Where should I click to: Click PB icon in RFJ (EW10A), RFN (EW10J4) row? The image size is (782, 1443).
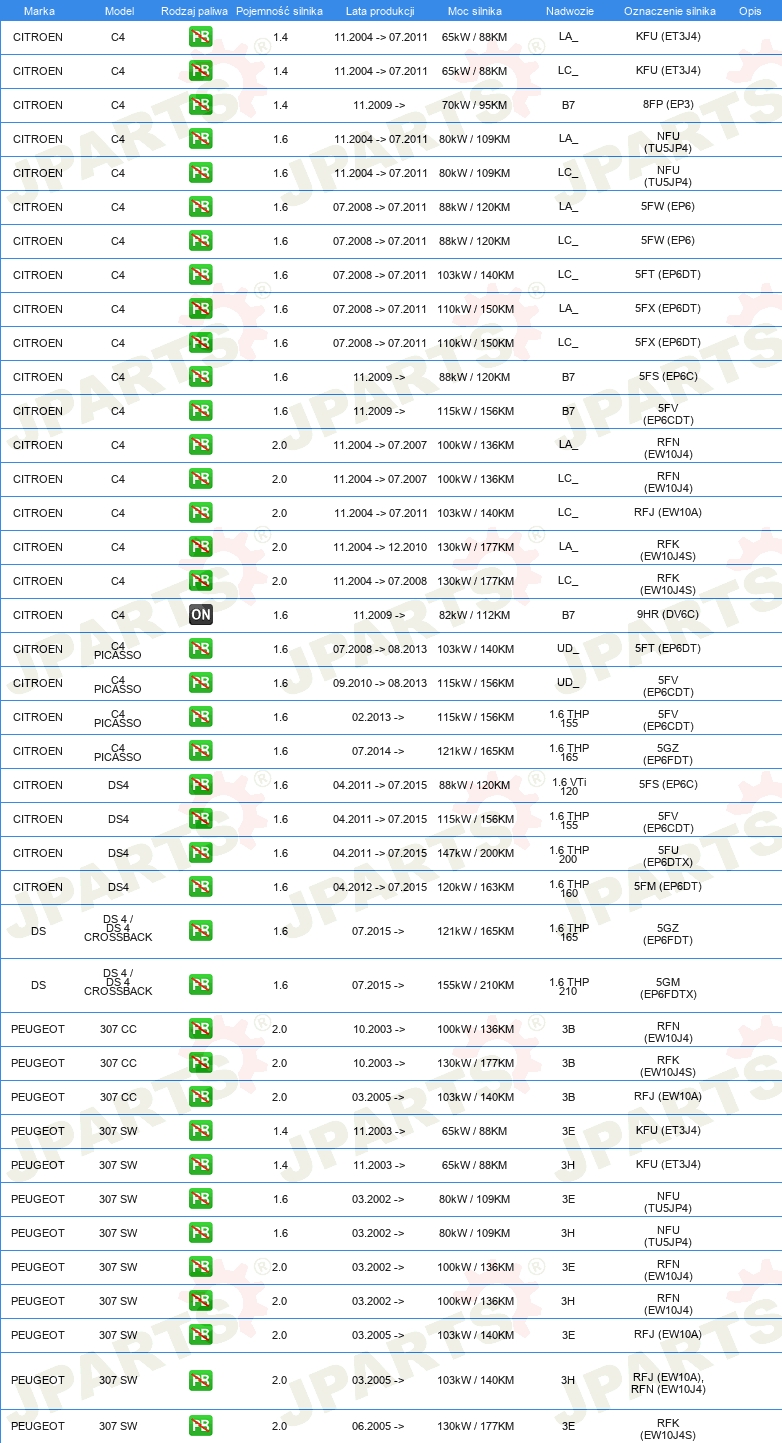coord(200,1380)
